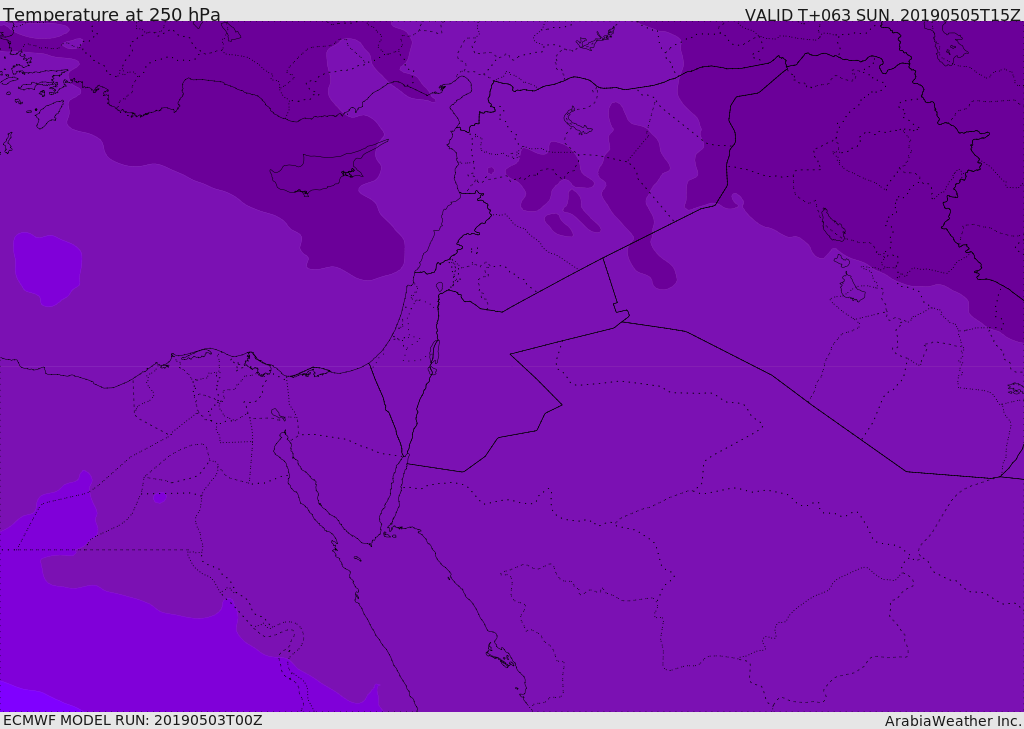Click the 'VALID T+063 SUN. 20190505T15Z' timestamp
The image size is (1024, 729).
(882, 15)
